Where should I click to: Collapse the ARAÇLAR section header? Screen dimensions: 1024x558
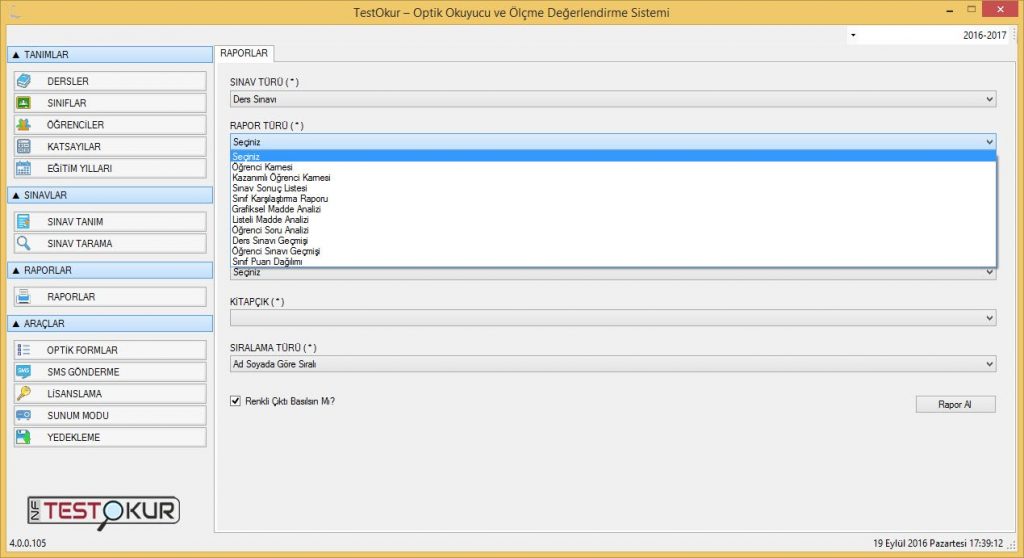[110, 323]
